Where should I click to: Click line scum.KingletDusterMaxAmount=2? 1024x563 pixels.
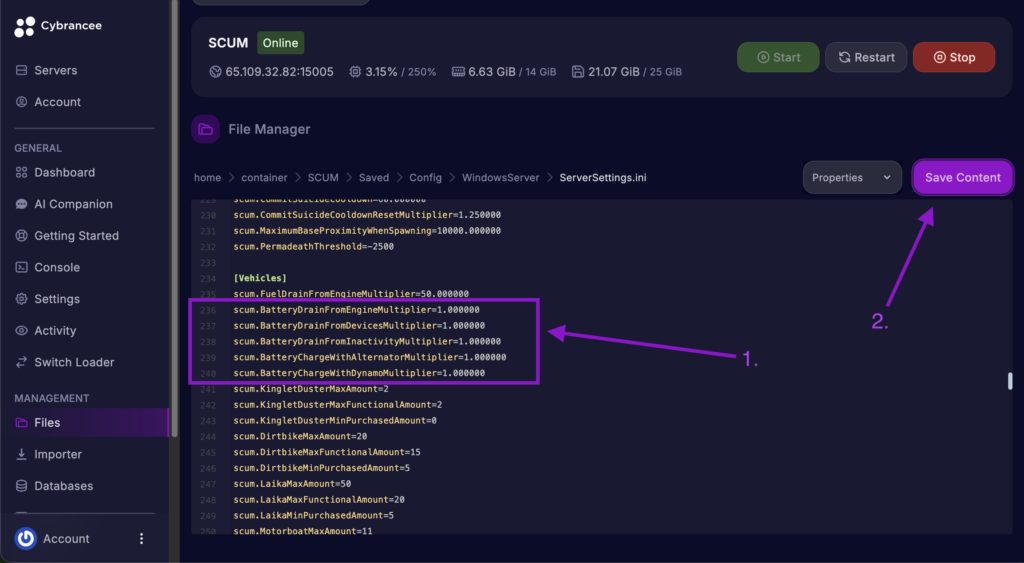click(311, 389)
